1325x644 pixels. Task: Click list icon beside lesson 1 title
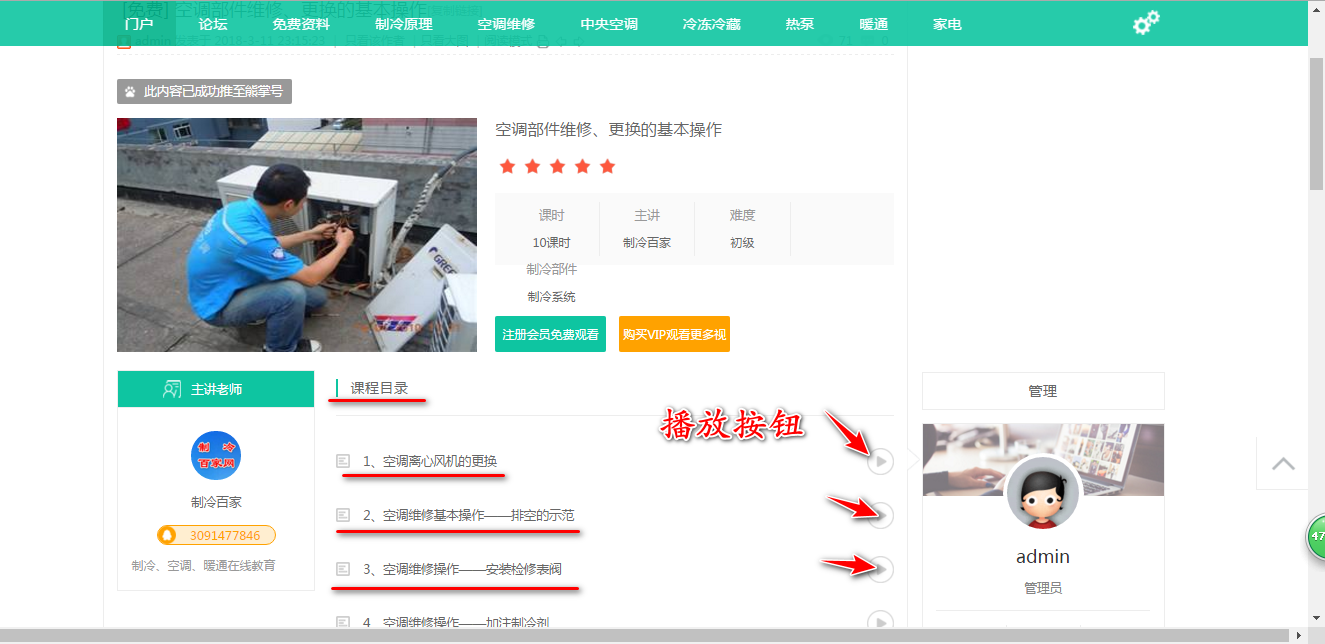click(x=343, y=461)
